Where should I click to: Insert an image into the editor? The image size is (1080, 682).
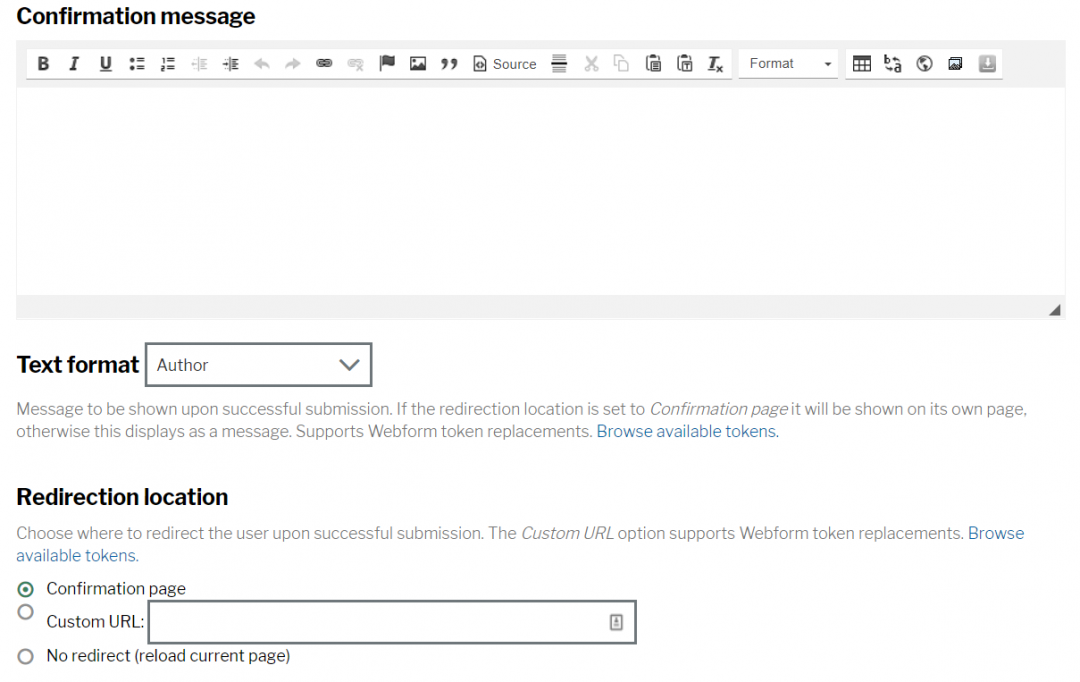click(417, 63)
